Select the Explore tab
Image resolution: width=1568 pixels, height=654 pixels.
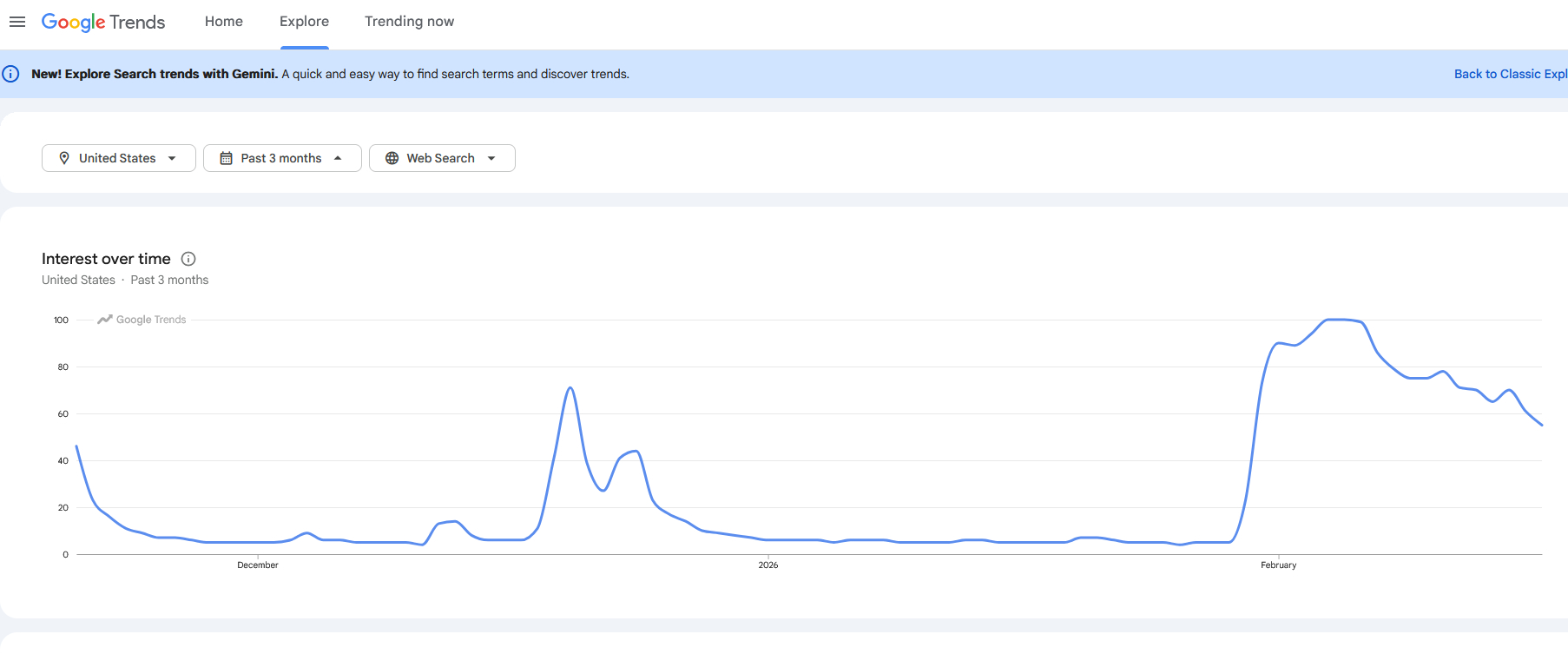tap(304, 22)
